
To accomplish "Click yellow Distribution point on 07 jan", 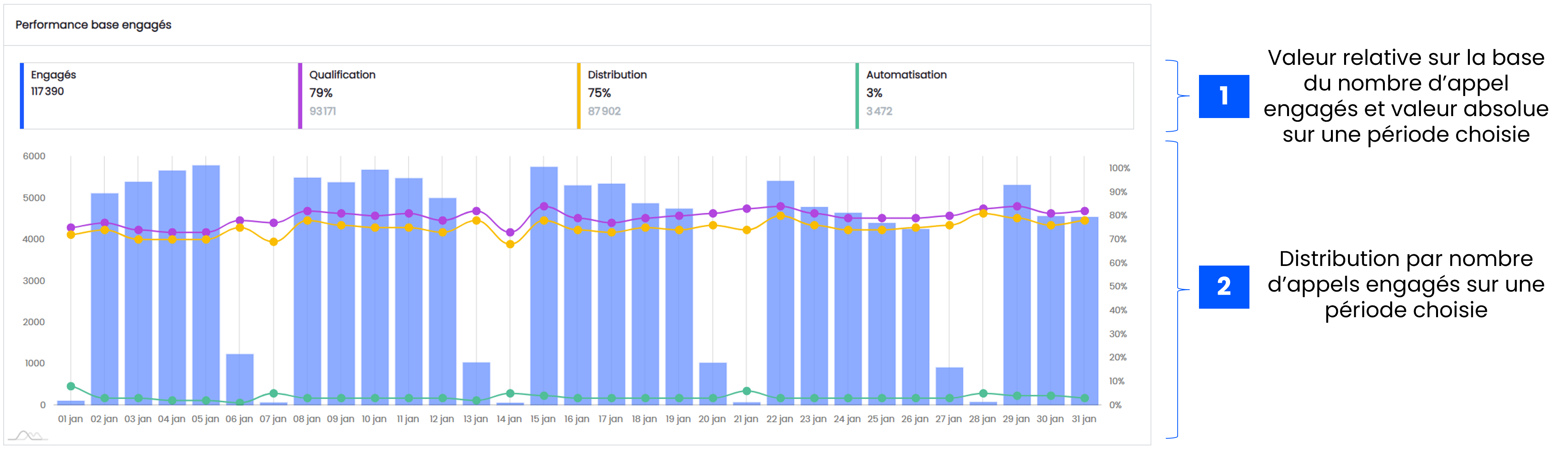I will [x=273, y=242].
